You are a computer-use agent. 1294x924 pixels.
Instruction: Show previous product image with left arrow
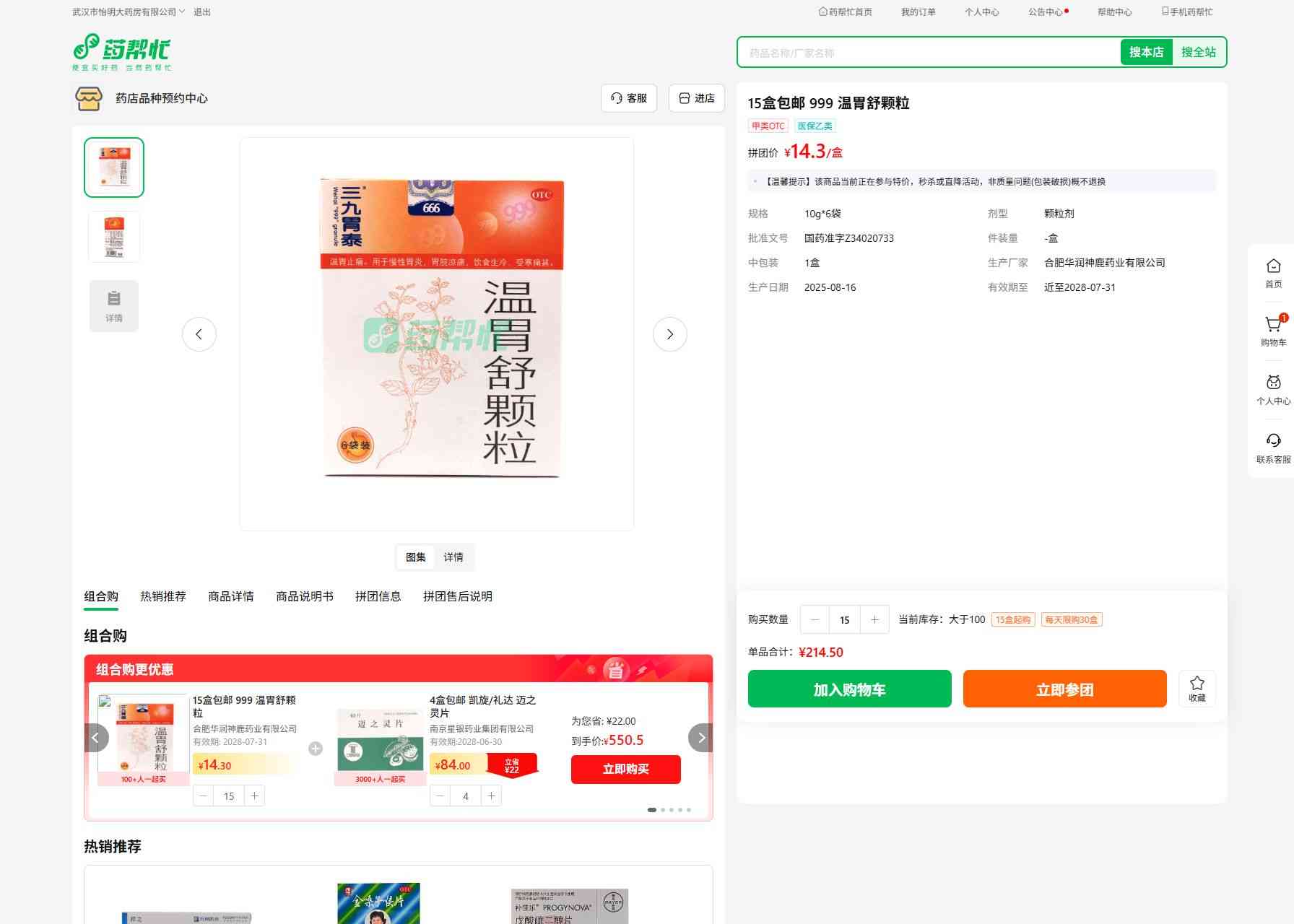199,334
